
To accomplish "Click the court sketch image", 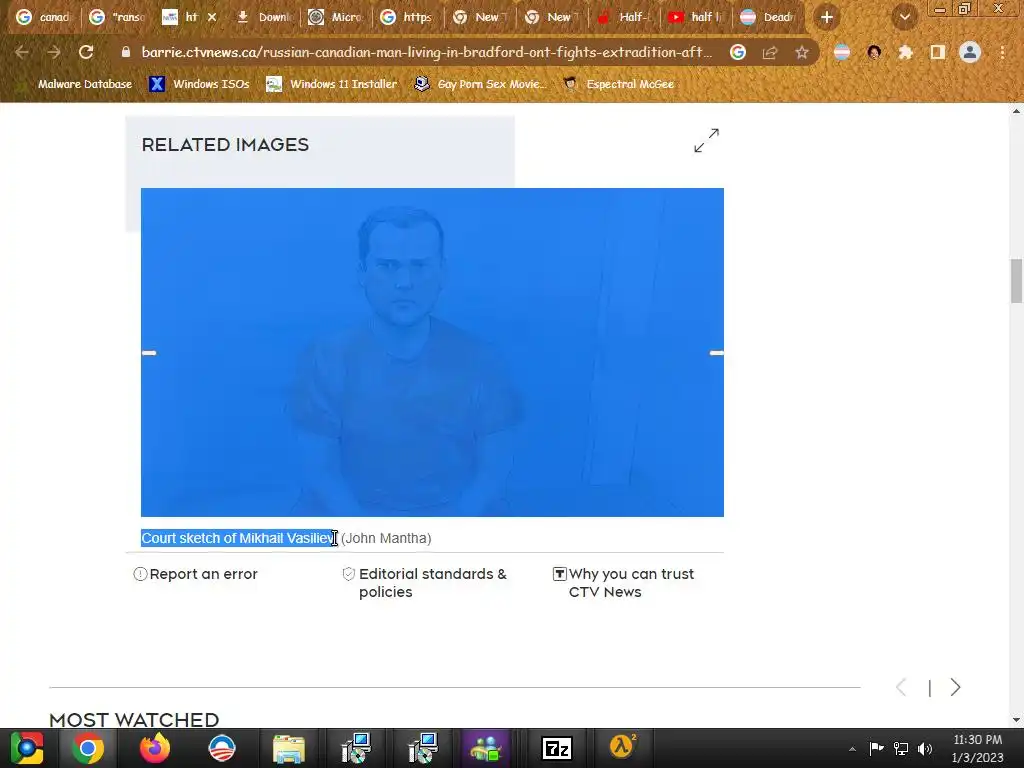I will [432, 352].
